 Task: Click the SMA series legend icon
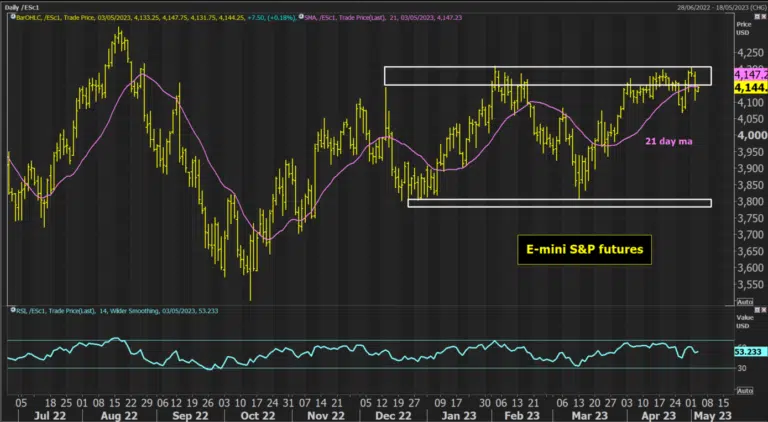(301, 17)
